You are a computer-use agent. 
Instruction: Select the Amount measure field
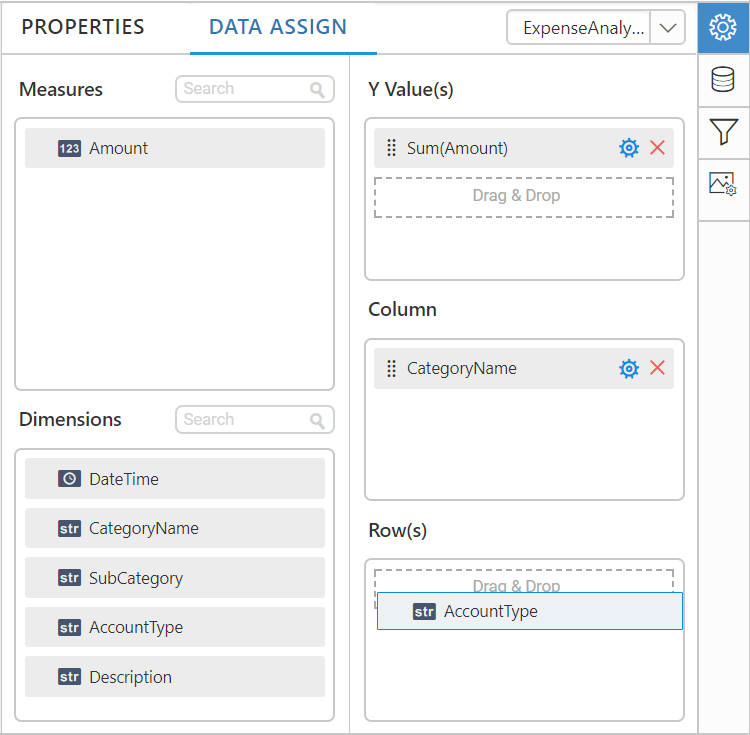(174, 148)
